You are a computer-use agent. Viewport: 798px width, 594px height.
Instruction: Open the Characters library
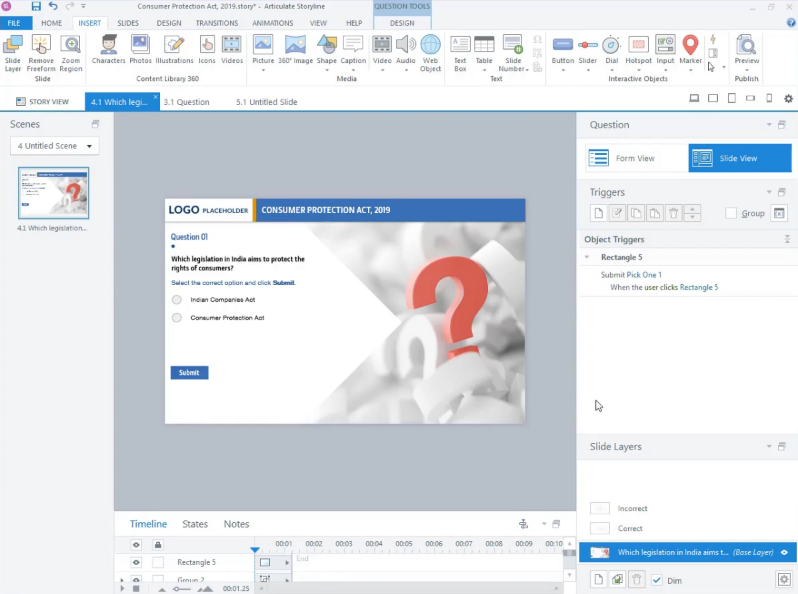click(108, 49)
